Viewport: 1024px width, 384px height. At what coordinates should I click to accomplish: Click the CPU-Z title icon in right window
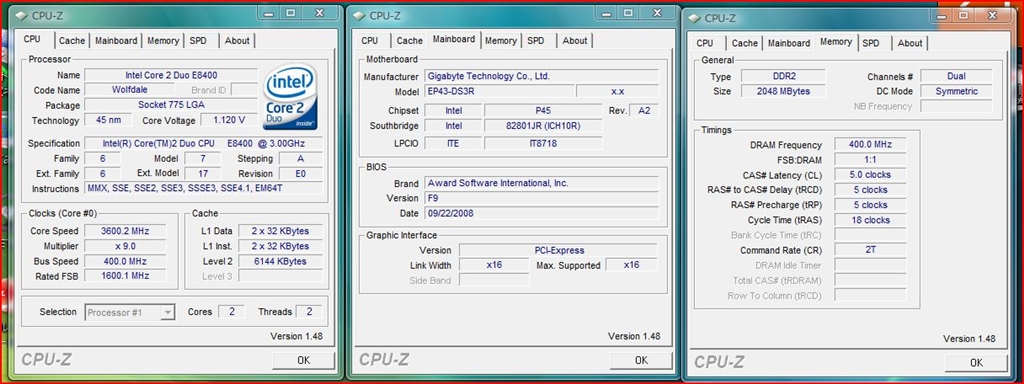(x=695, y=18)
